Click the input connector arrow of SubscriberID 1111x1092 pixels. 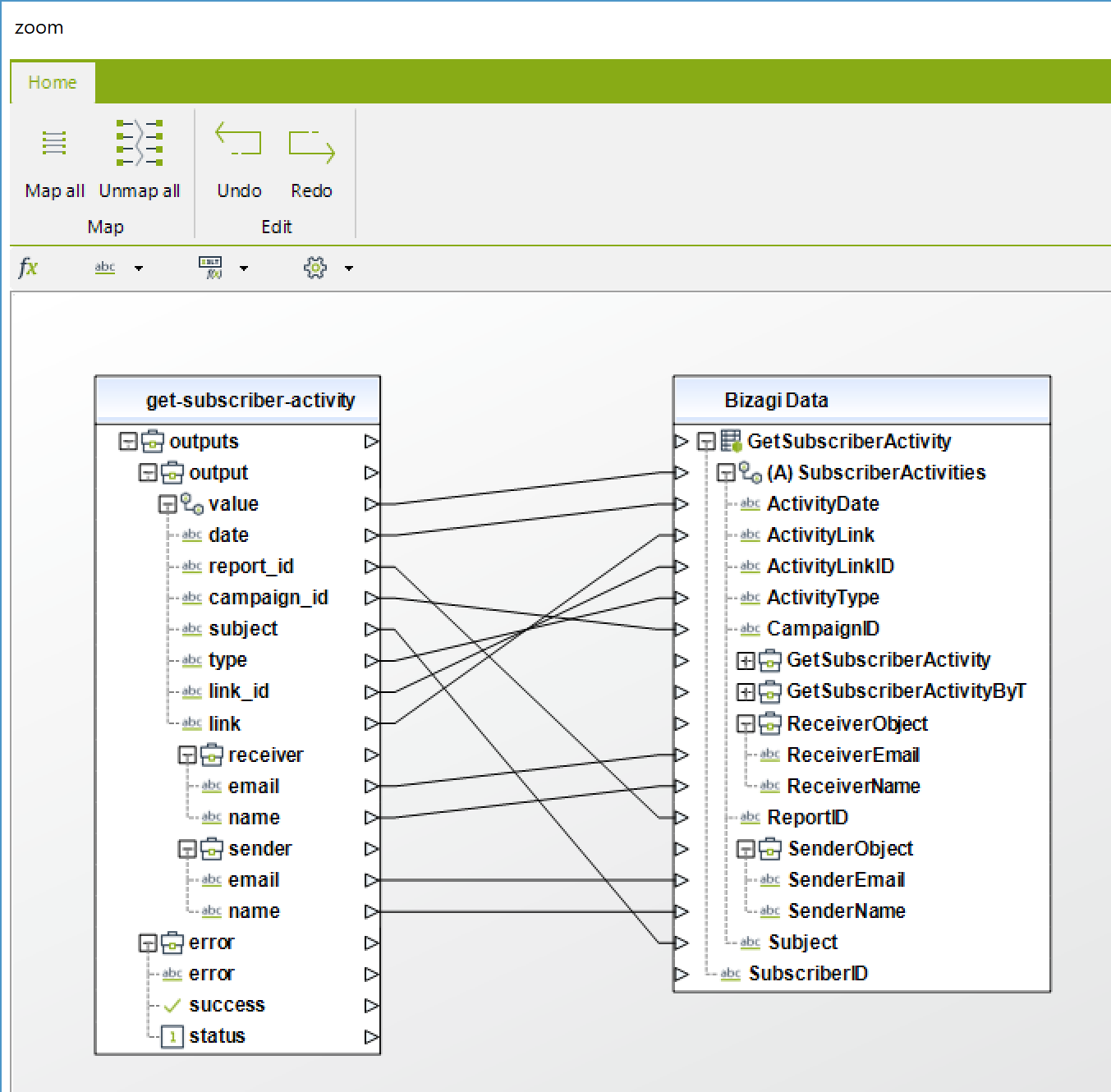click(x=681, y=974)
